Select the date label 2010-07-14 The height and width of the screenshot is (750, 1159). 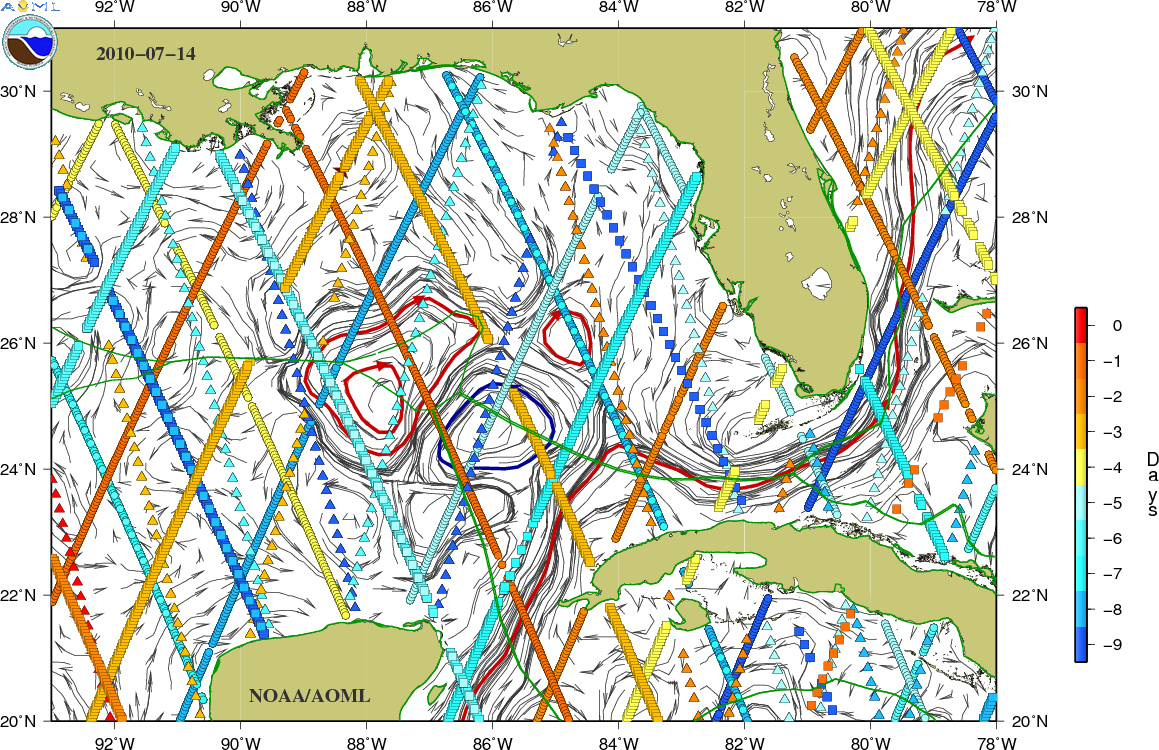coord(146,53)
